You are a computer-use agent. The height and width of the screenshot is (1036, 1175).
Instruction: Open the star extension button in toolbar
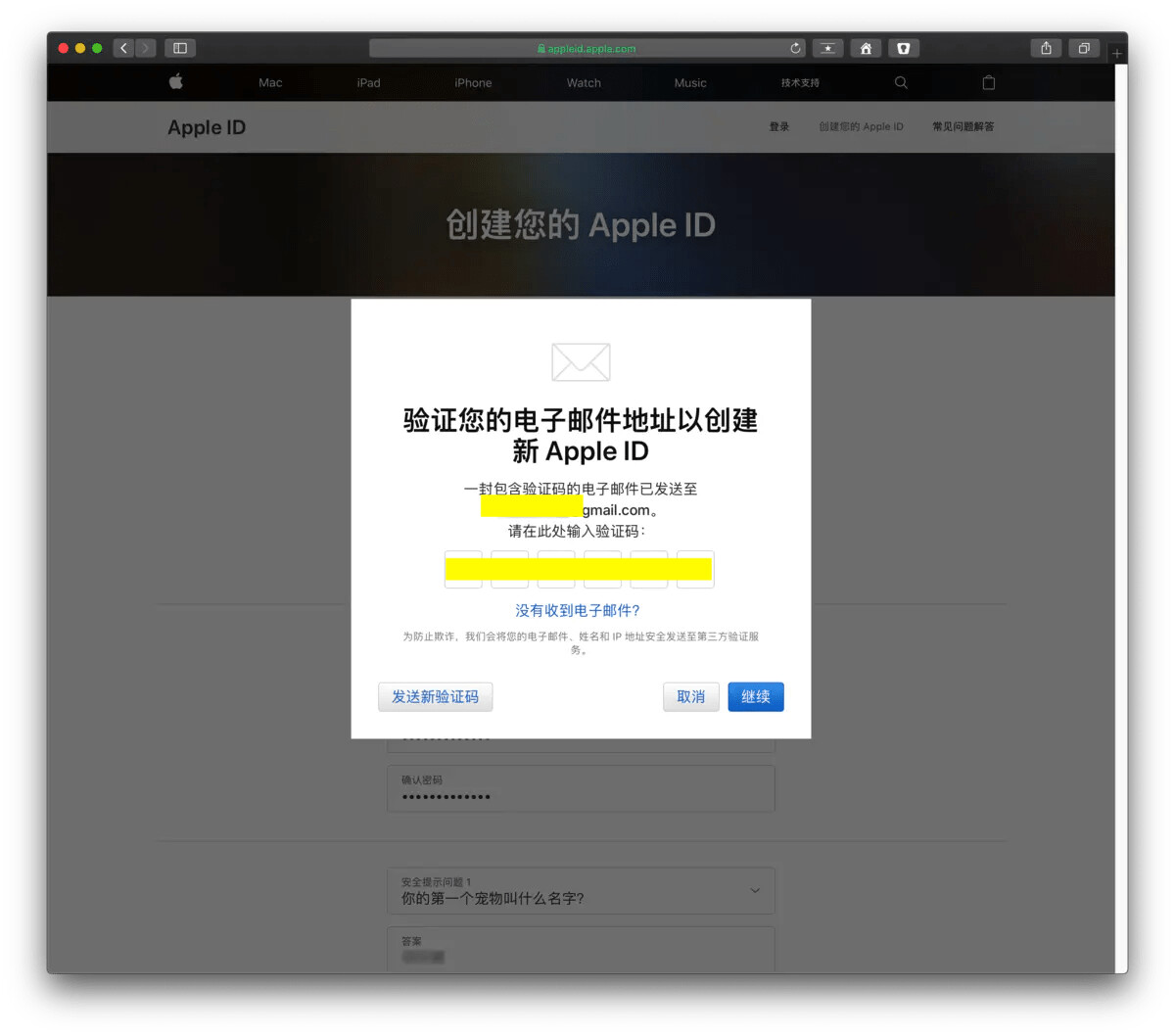[x=827, y=48]
